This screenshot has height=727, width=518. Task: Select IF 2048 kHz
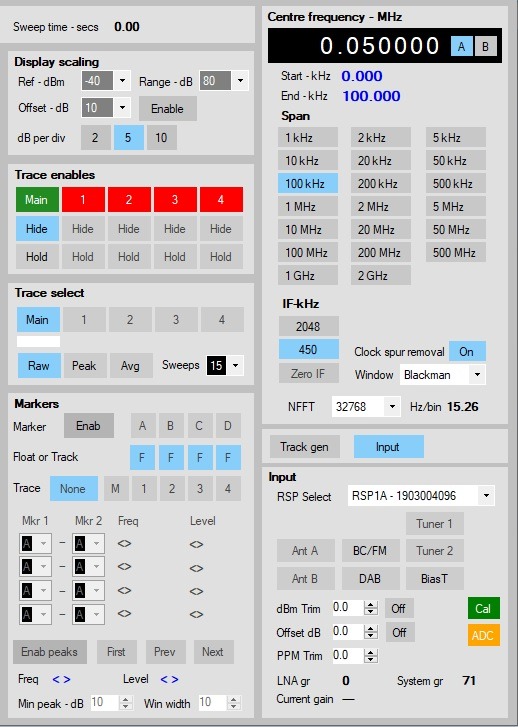(x=308, y=326)
